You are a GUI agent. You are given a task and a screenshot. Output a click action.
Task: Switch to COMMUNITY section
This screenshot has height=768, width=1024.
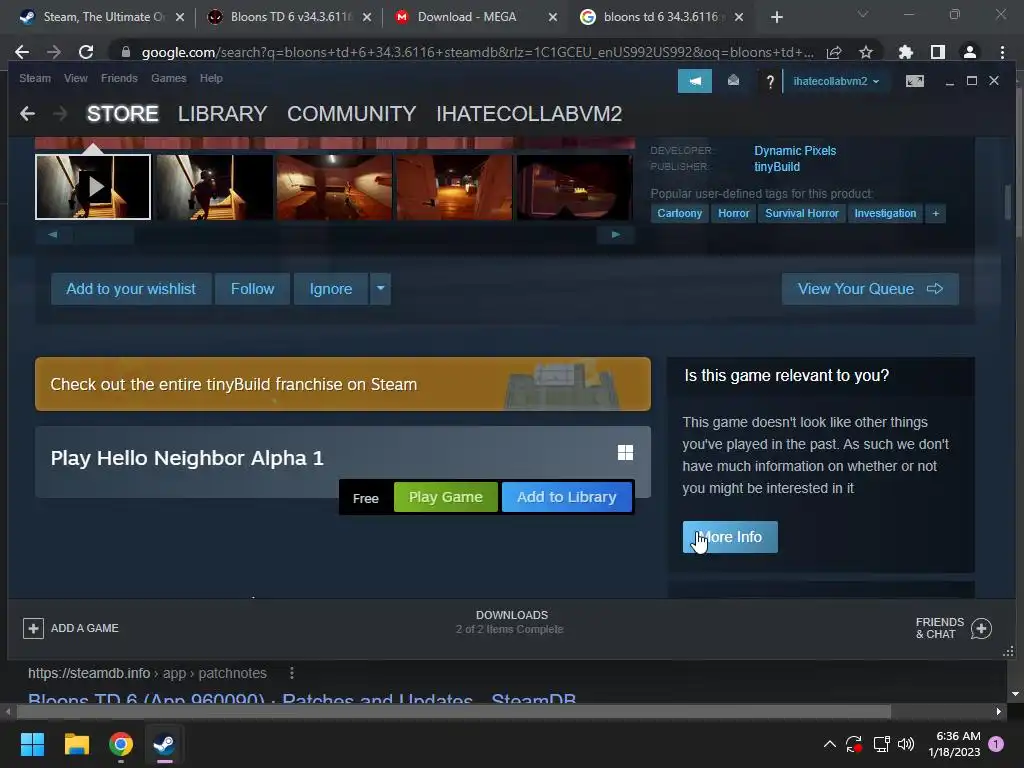tap(351, 114)
